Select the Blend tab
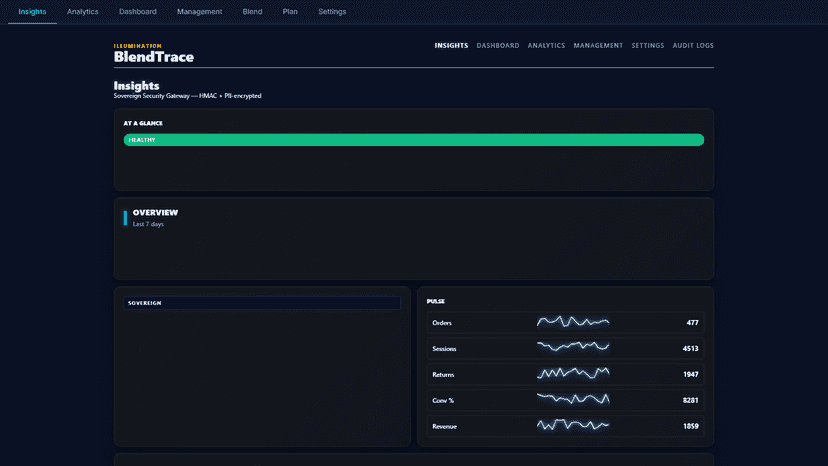 [x=252, y=12]
